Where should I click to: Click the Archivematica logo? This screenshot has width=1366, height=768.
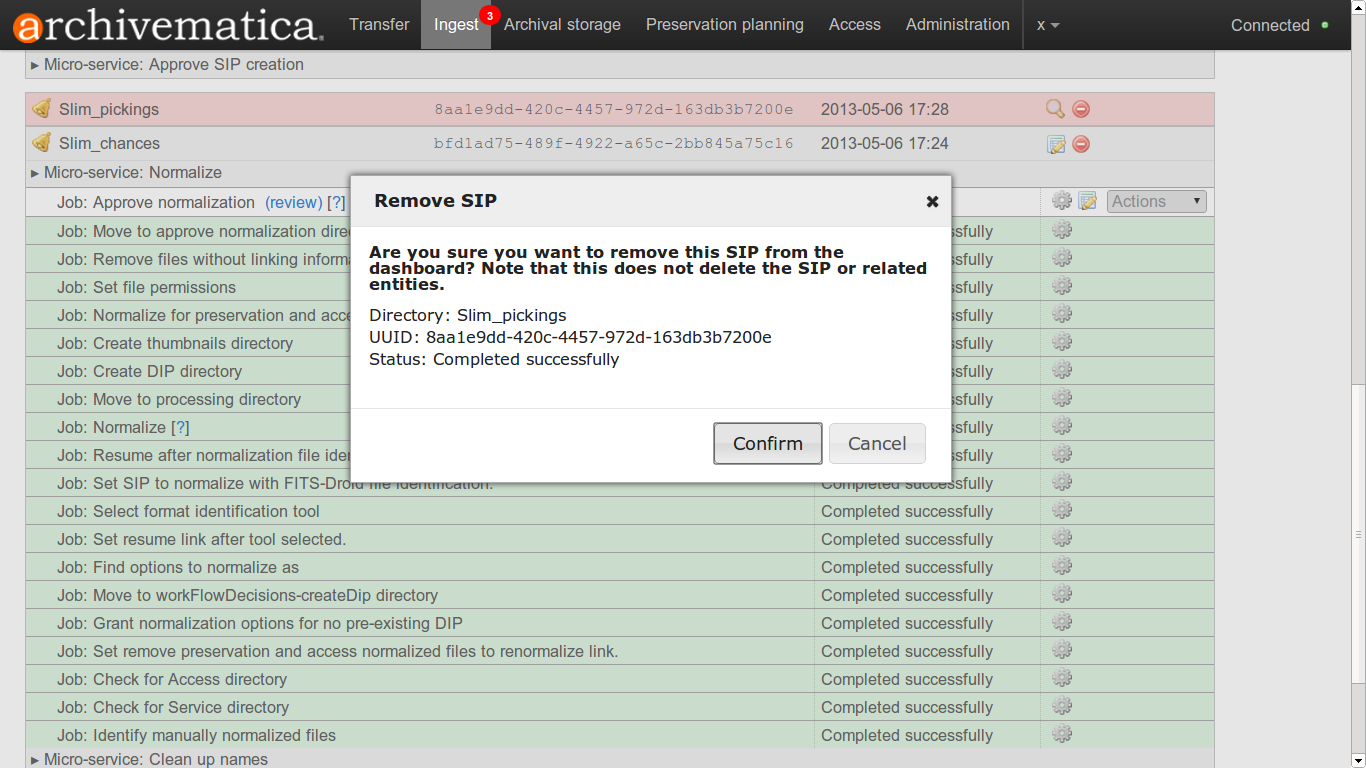168,25
